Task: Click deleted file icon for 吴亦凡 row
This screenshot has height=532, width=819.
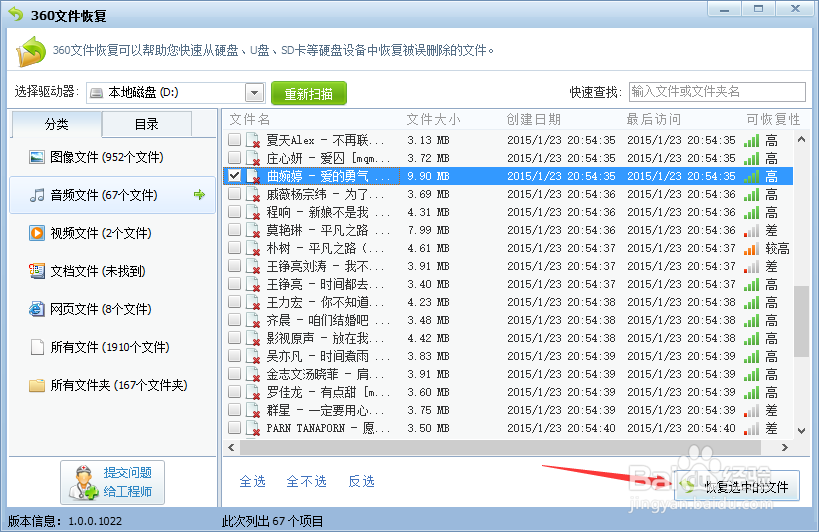Action: pyautogui.click(x=253, y=357)
